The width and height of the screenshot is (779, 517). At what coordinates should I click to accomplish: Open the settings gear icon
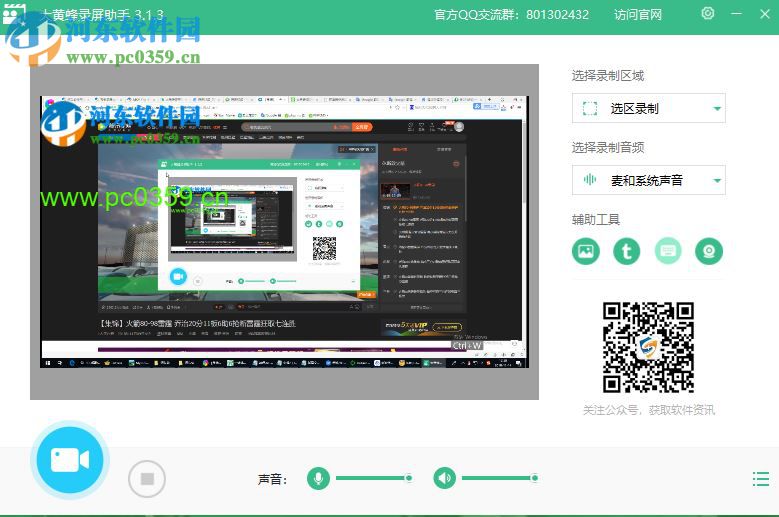coord(708,13)
